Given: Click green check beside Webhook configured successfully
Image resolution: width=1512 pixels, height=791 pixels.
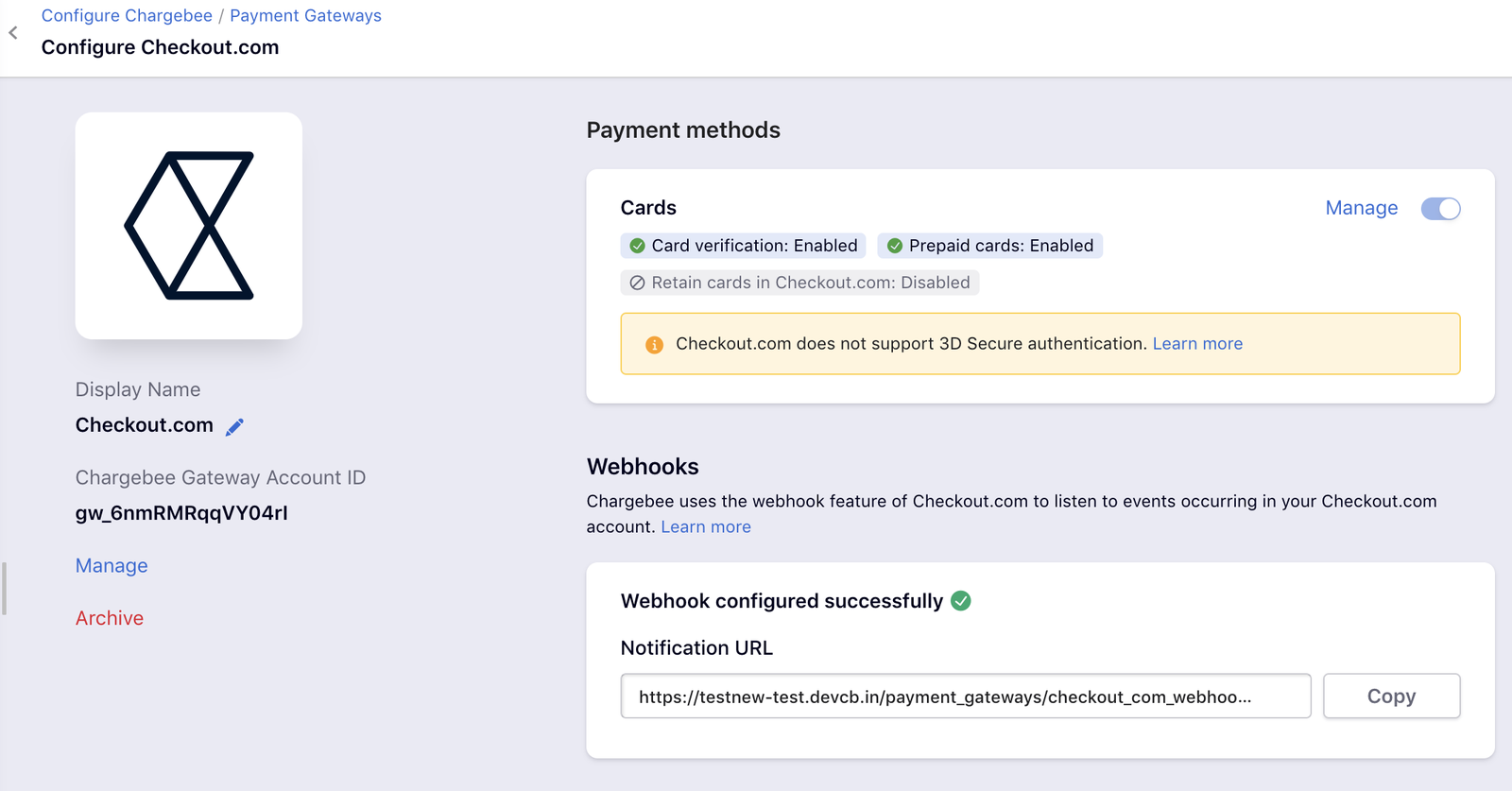Looking at the screenshot, I should pyautogui.click(x=961, y=601).
